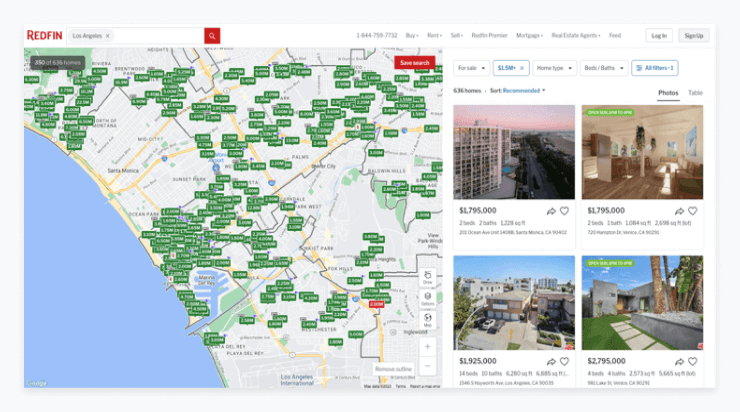Heart the $2,795,000 Lake St listing
The width and height of the screenshot is (740, 412).
point(692,362)
